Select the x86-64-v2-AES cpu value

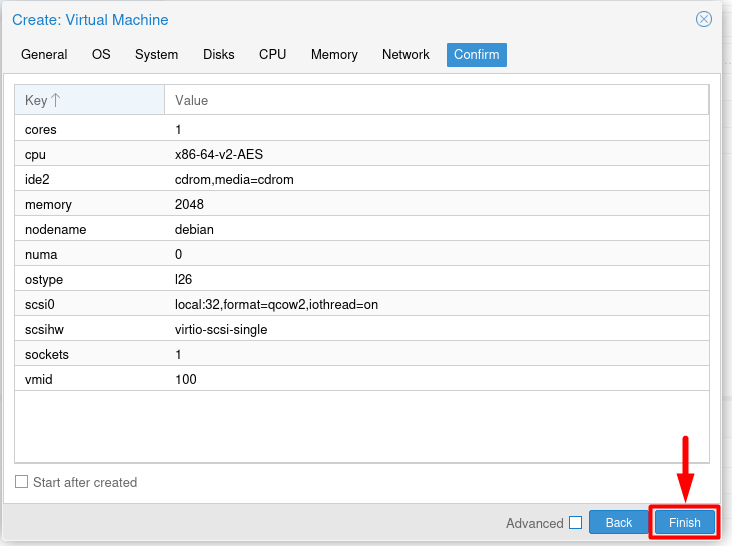point(219,154)
